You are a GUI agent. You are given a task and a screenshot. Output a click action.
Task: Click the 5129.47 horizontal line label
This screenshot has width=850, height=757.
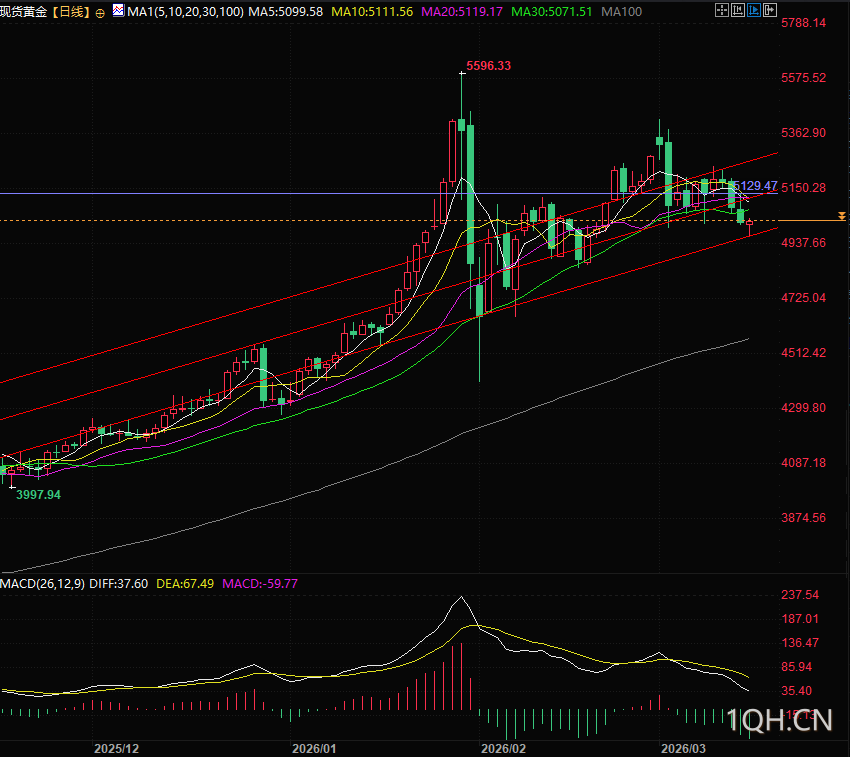click(756, 185)
